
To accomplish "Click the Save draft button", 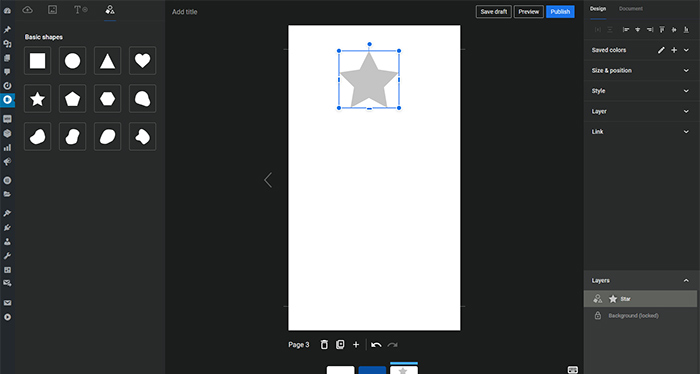I will [494, 12].
